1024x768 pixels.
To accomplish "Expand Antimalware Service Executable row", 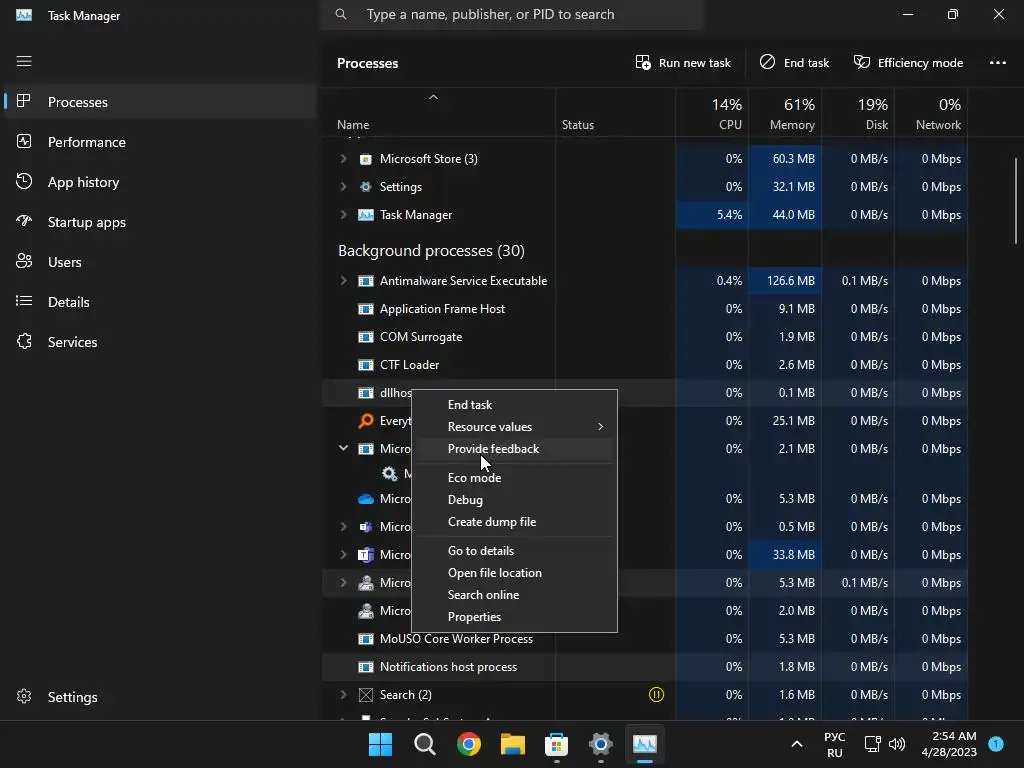I will click(x=344, y=281).
